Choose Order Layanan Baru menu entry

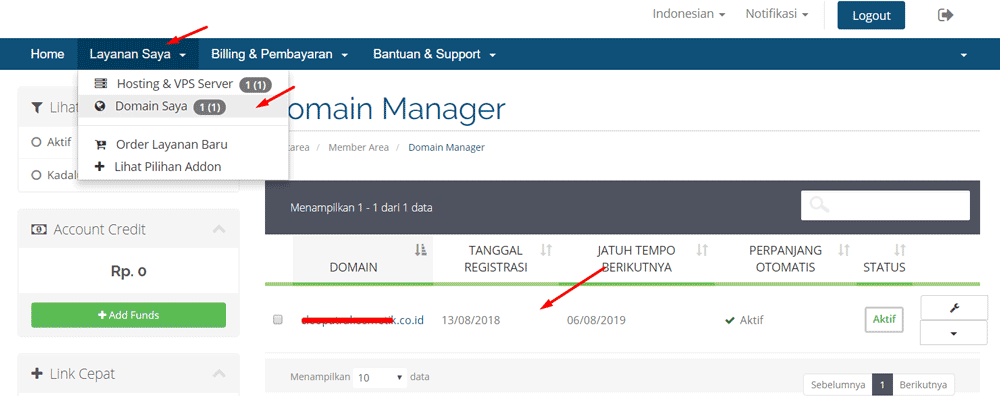[183, 145]
